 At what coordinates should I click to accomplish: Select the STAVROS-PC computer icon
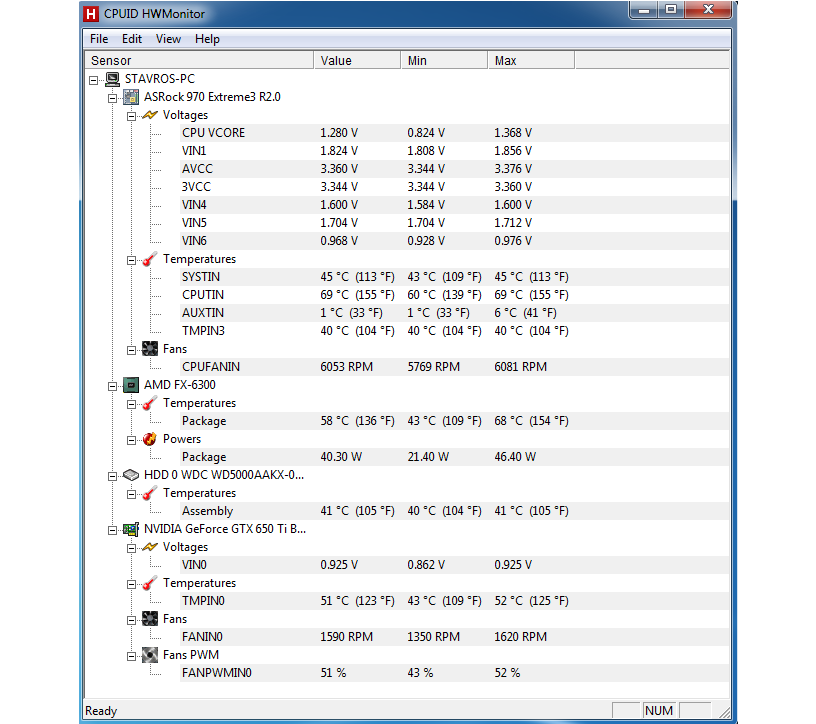112,79
